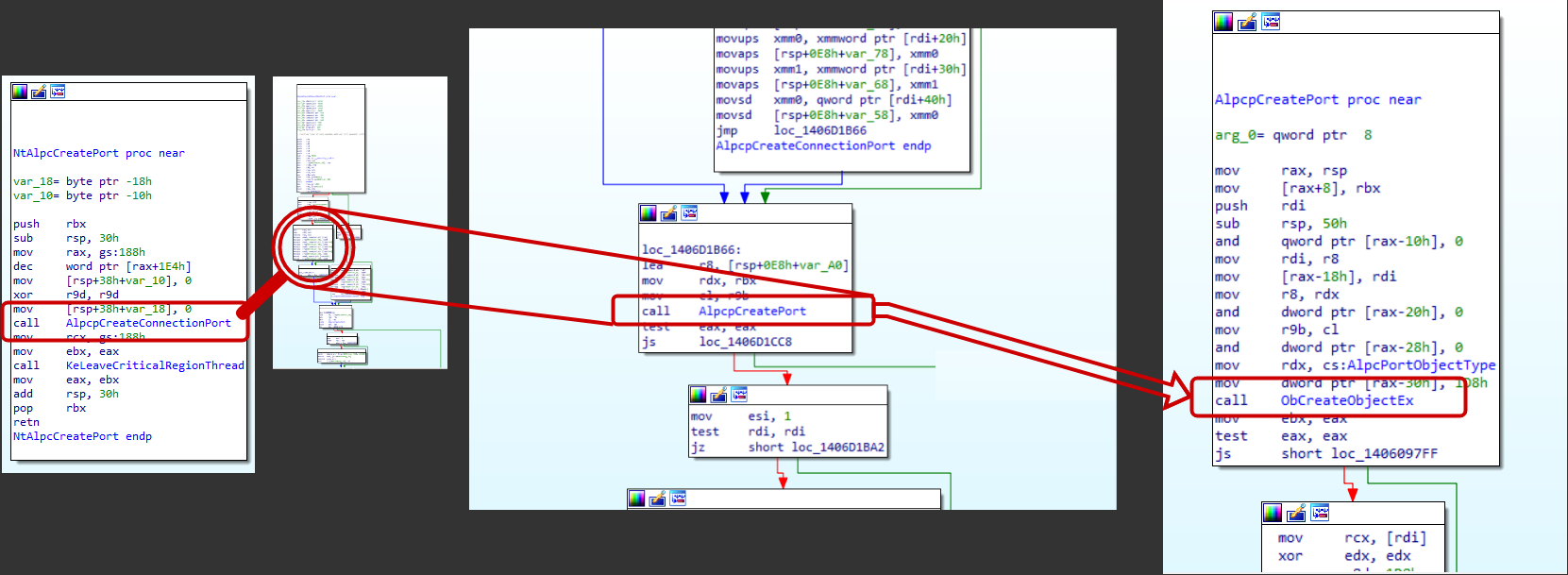Click the group nodes icon on the NtAlpcCreatePort node

pos(58,92)
